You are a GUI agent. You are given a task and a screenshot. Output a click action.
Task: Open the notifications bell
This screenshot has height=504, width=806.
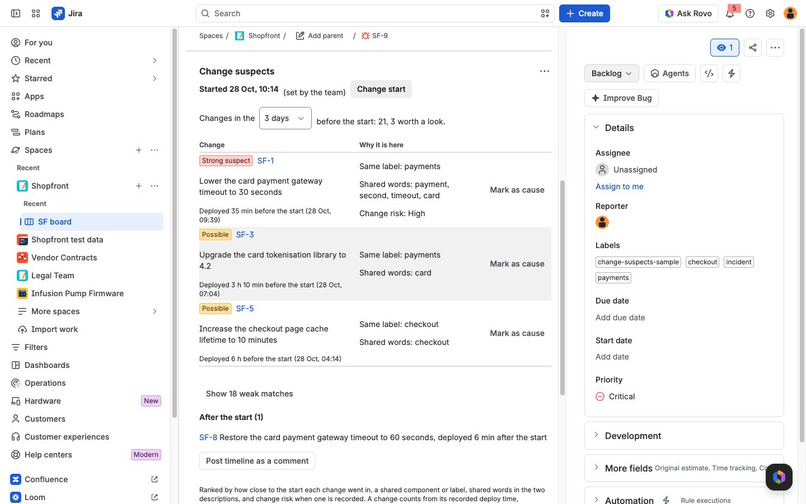coord(730,13)
